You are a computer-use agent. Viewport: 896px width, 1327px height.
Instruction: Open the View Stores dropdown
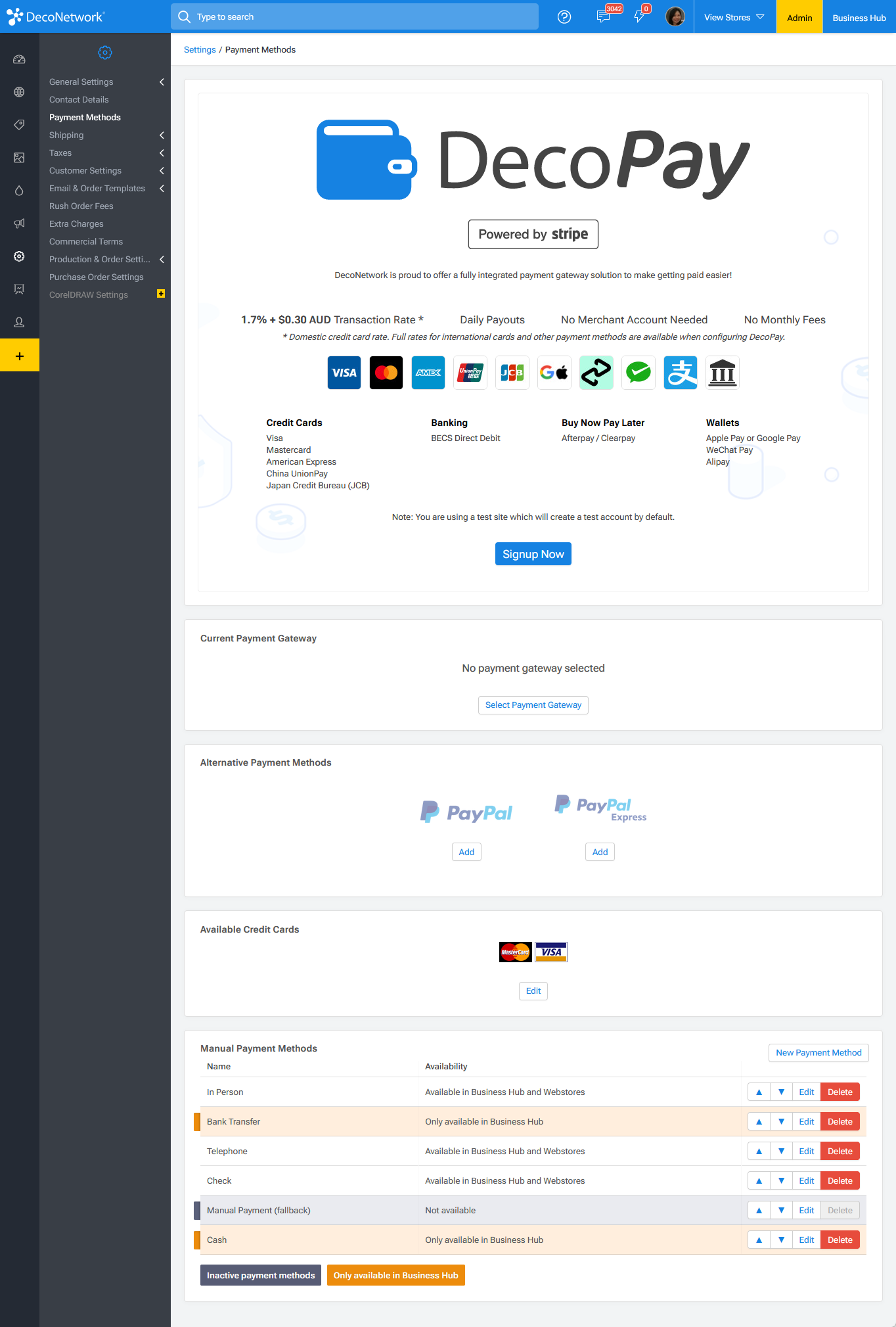(x=734, y=17)
